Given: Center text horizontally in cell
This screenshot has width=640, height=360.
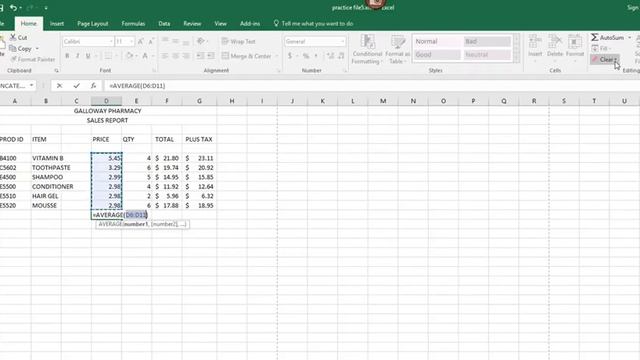Looking at the screenshot, I should coord(175,56).
